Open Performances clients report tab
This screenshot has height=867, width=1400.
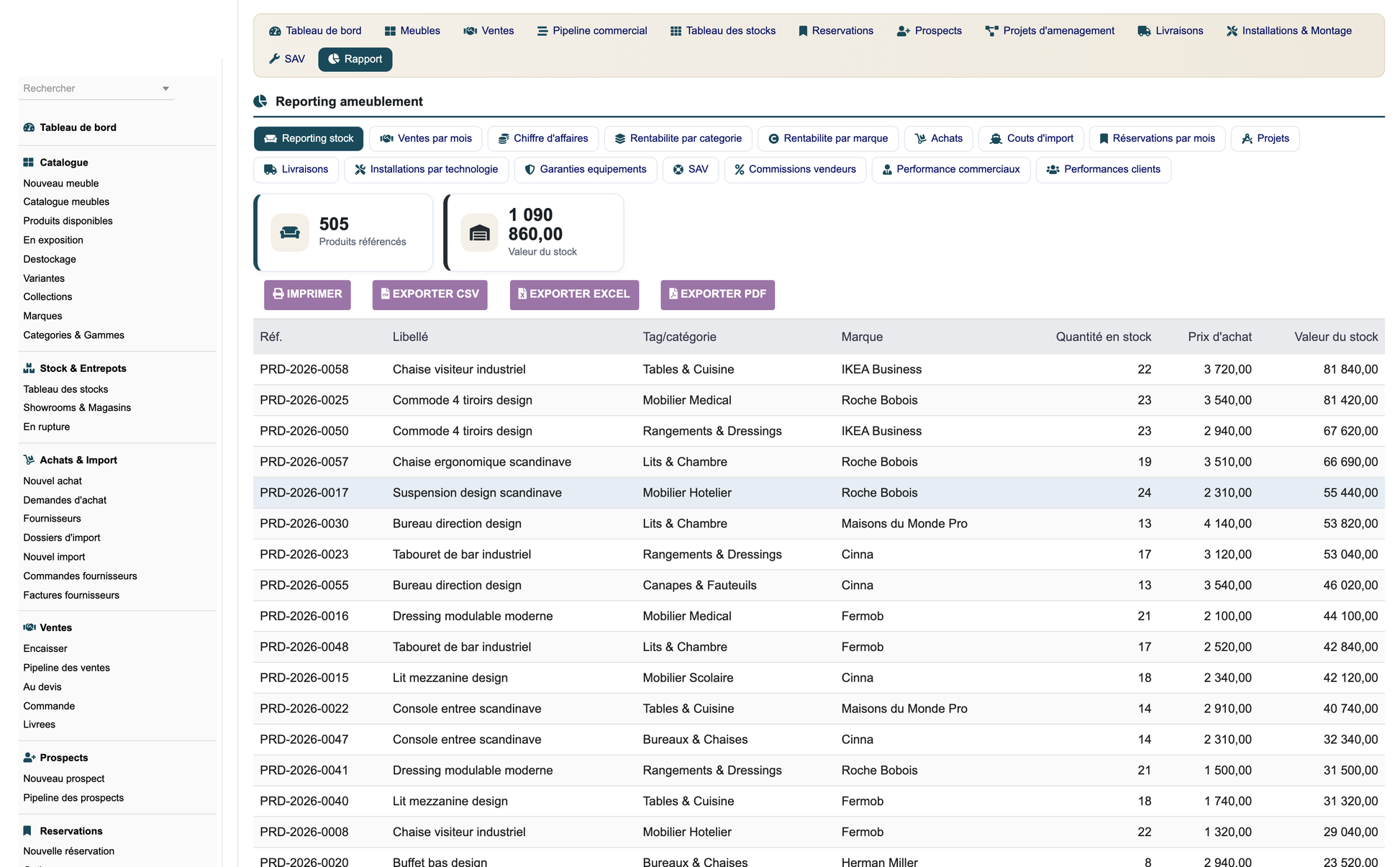[1104, 170]
